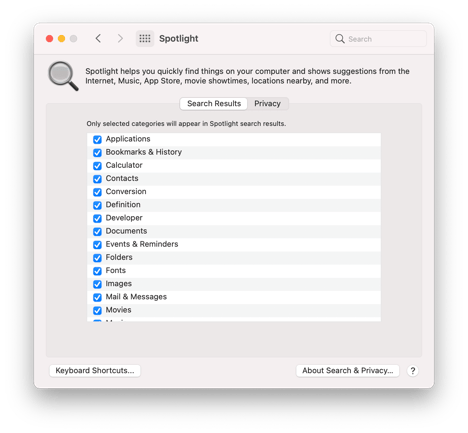
Task: Switch to the Search Results tab
Action: pos(214,104)
